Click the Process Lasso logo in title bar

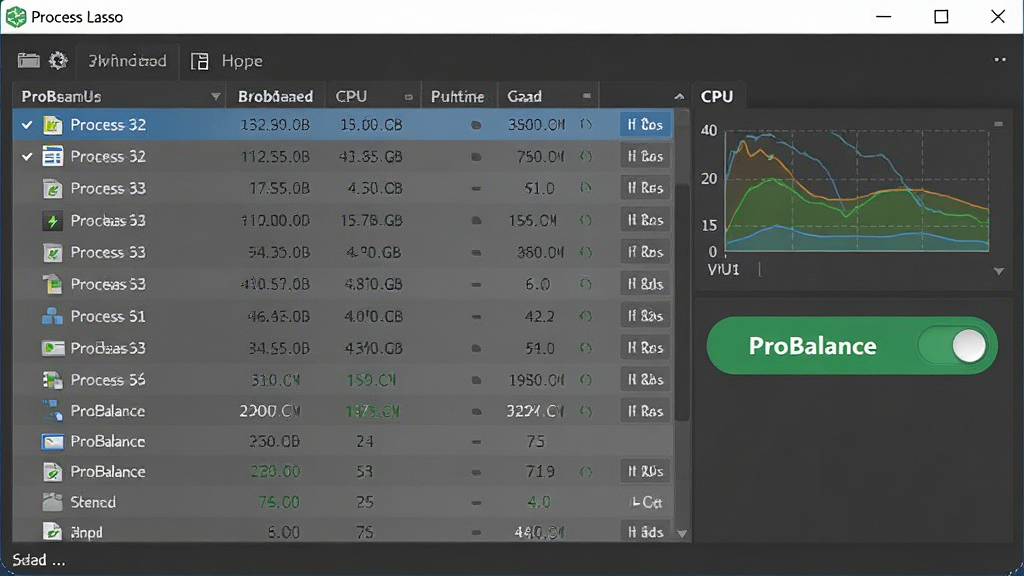(x=16, y=16)
